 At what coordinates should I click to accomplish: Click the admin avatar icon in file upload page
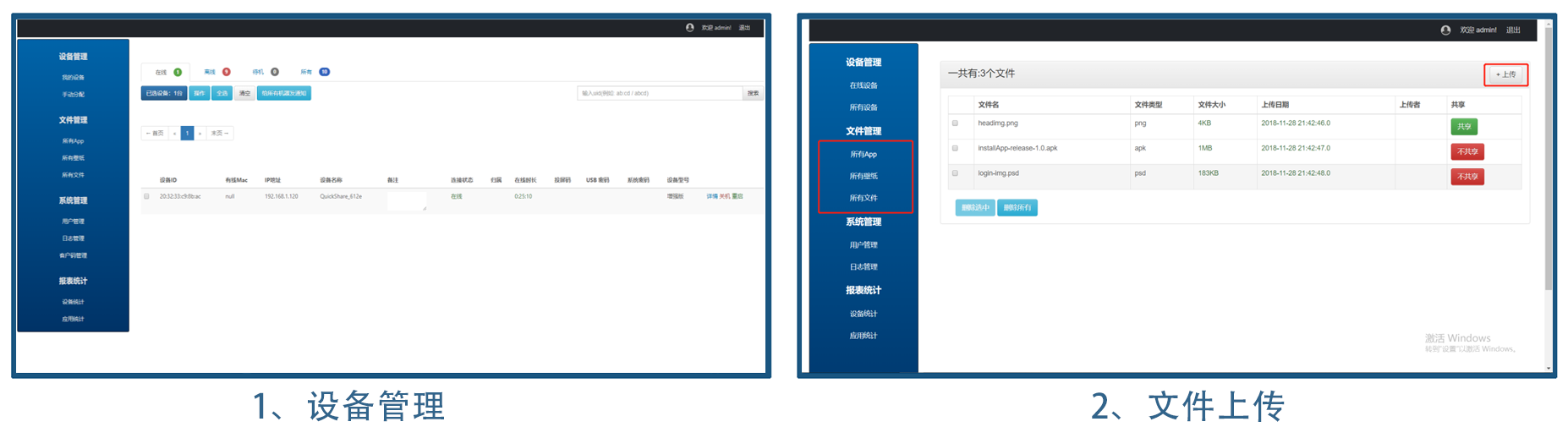coord(1445,30)
